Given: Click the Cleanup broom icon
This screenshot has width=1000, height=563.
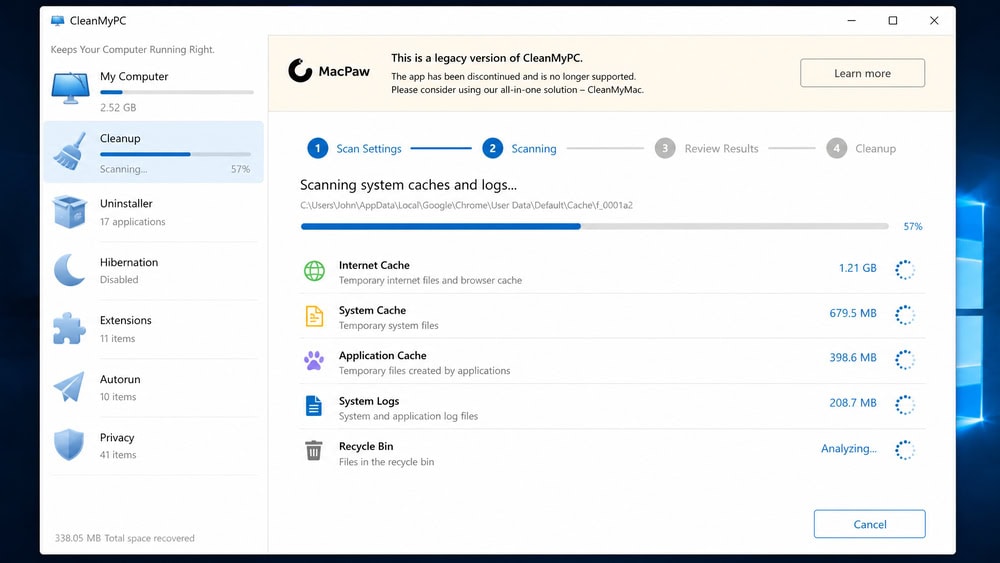Looking at the screenshot, I should click(69, 151).
